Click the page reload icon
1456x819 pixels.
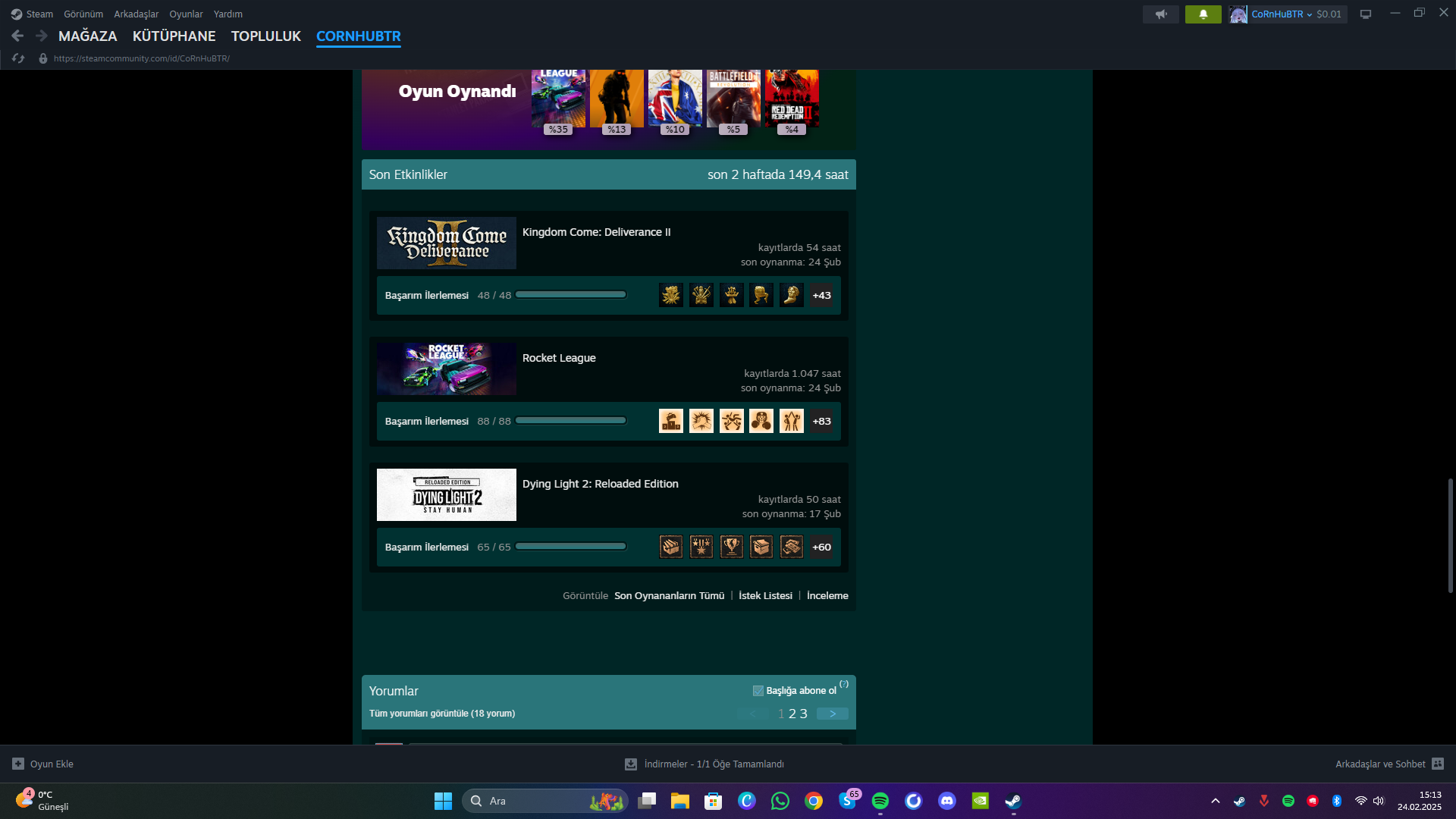click(x=18, y=58)
